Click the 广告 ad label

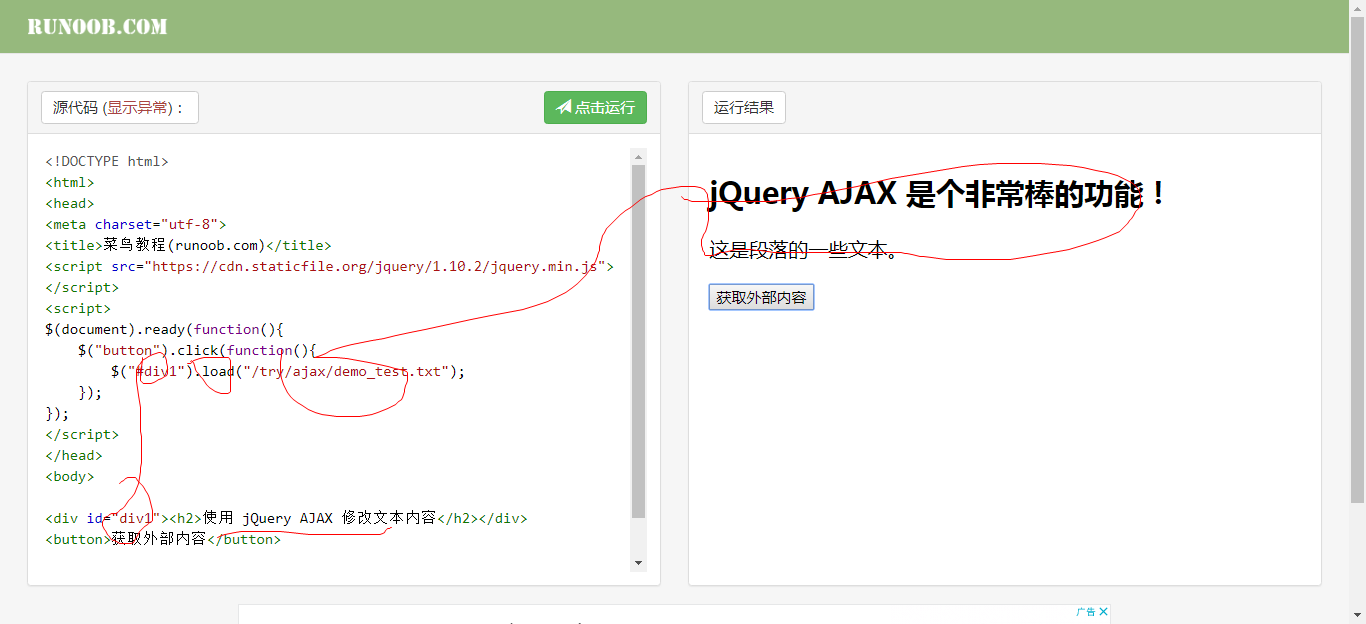[x=1086, y=612]
